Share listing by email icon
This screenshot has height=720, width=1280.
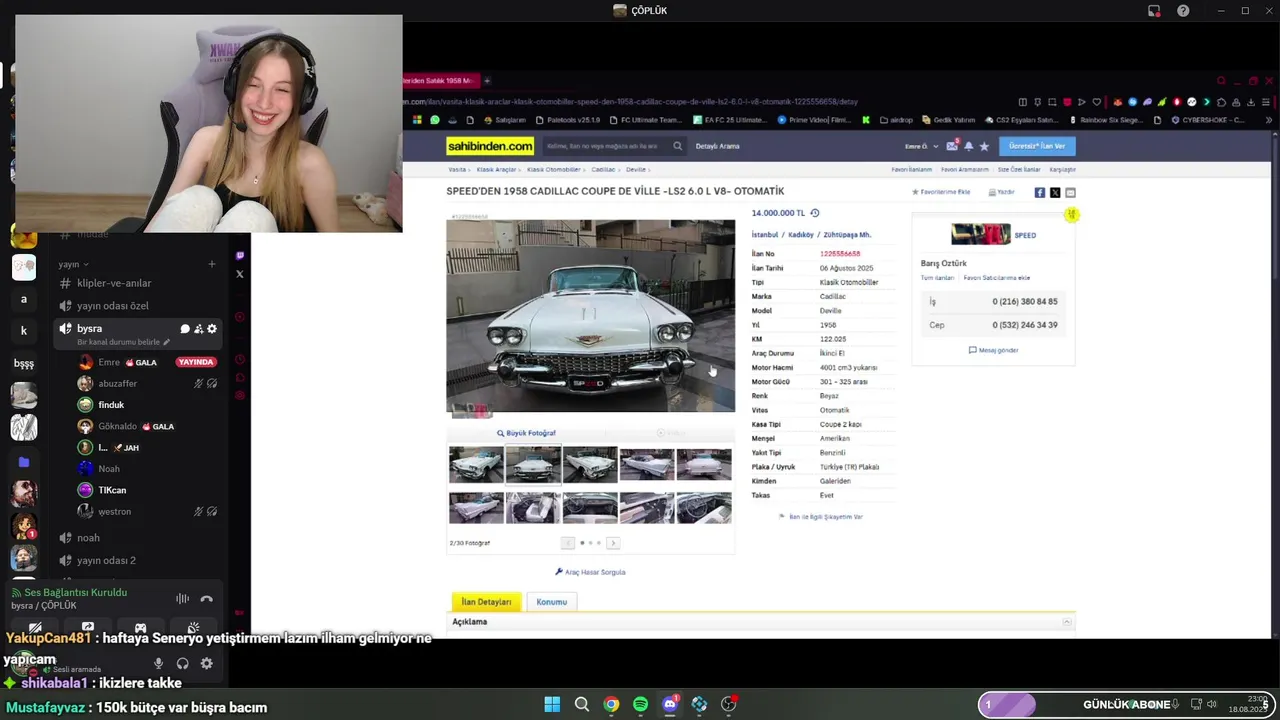click(x=1070, y=192)
